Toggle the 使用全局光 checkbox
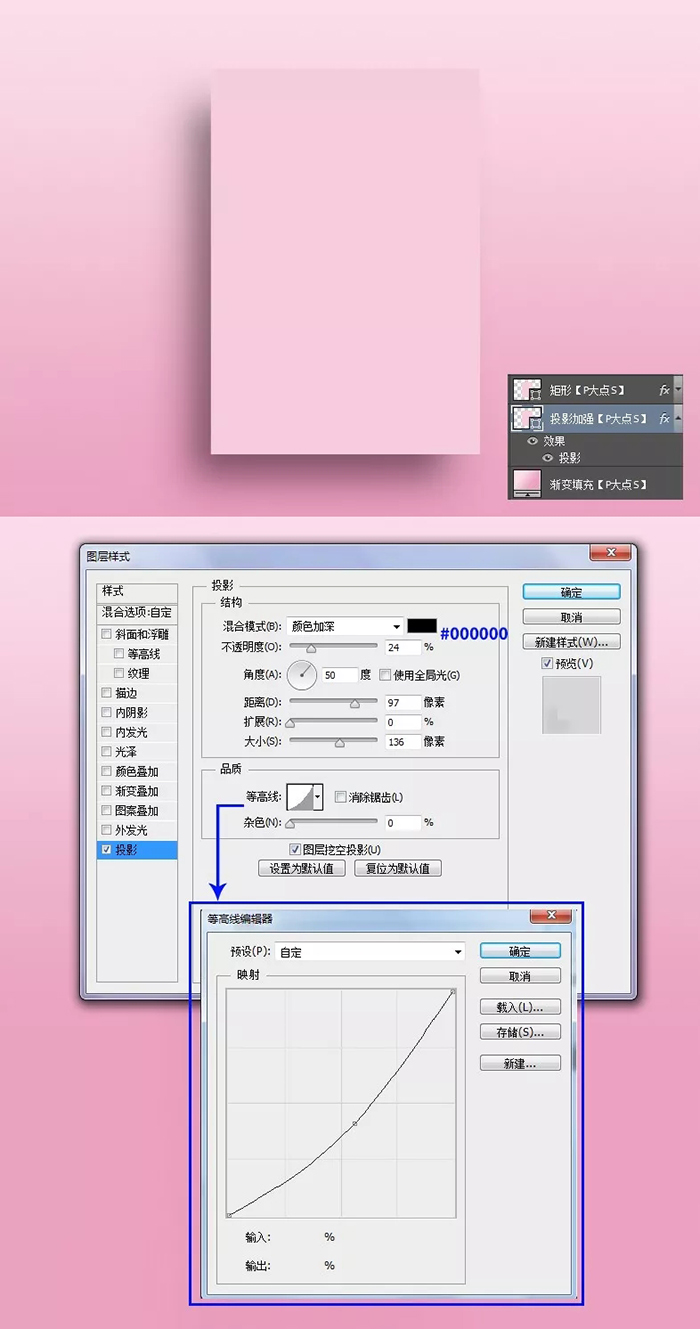 [x=385, y=675]
